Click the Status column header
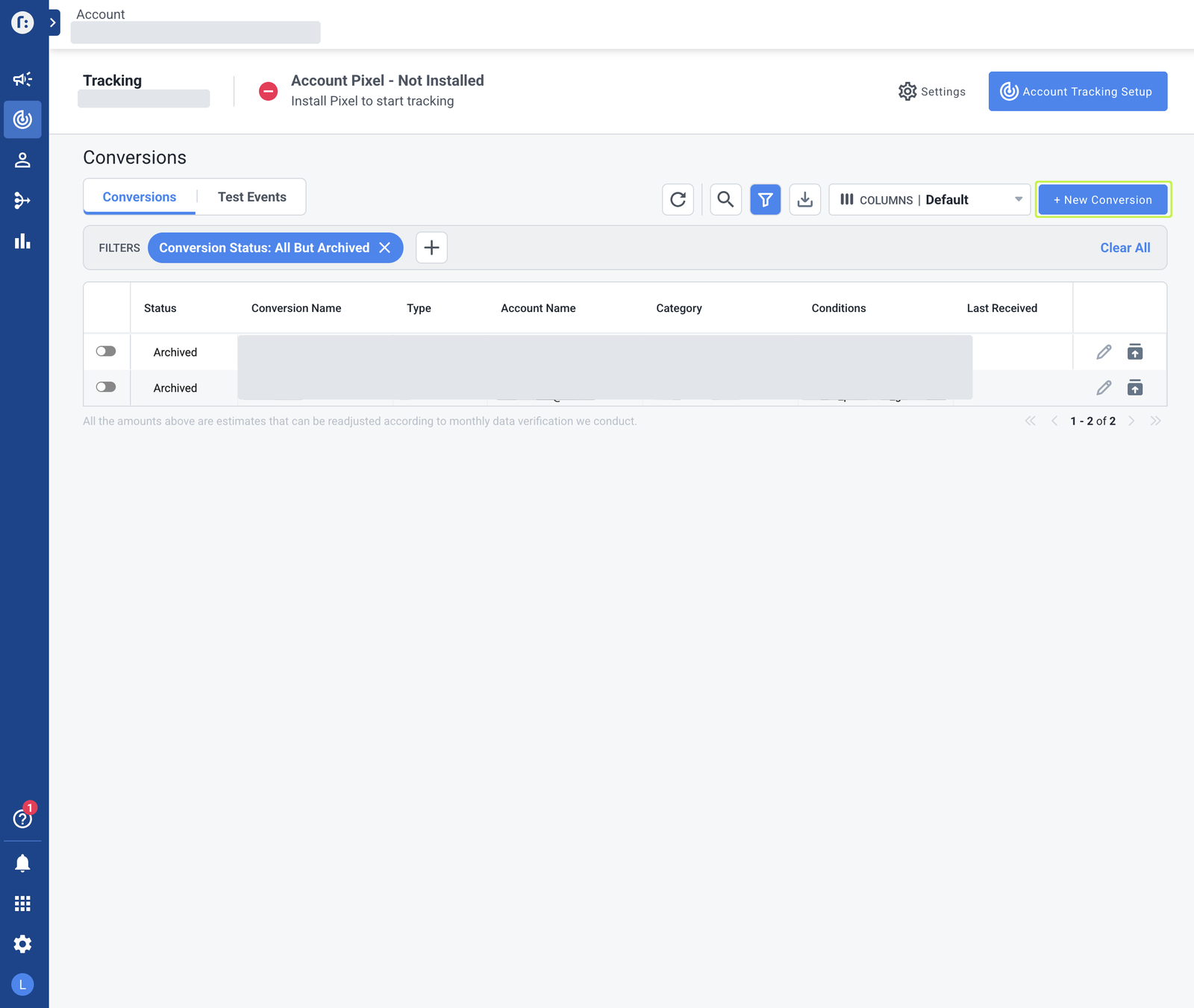This screenshot has width=1194, height=1008. pyautogui.click(x=160, y=308)
